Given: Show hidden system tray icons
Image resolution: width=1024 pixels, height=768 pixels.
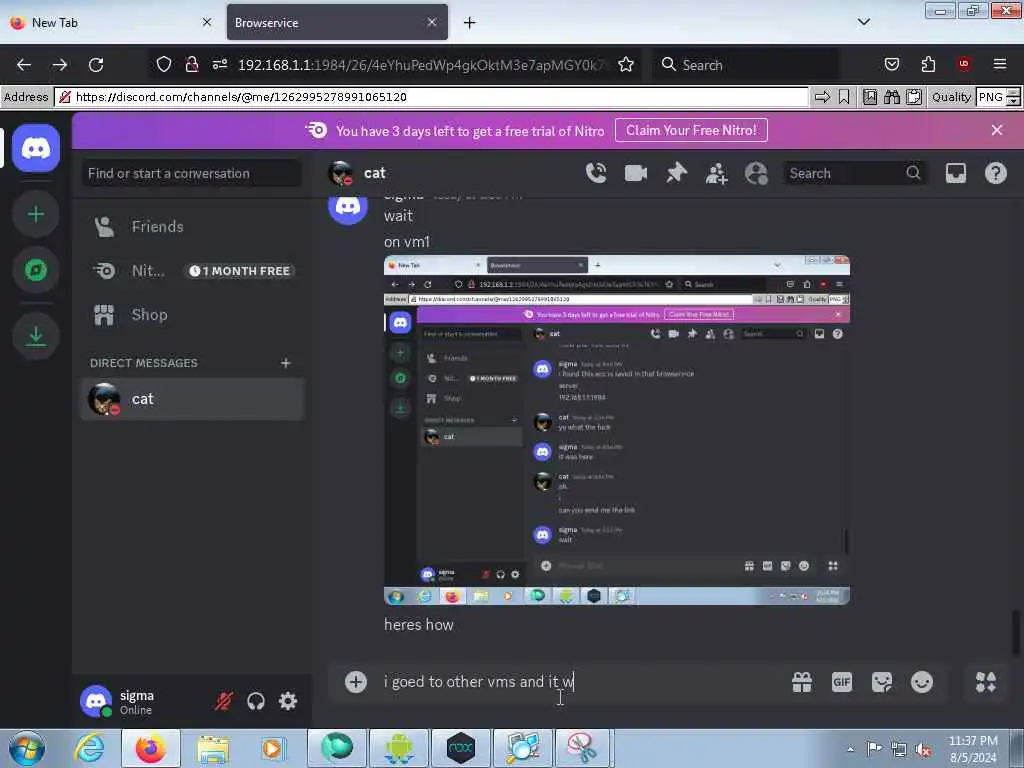Looking at the screenshot, I should coord(850,749).
